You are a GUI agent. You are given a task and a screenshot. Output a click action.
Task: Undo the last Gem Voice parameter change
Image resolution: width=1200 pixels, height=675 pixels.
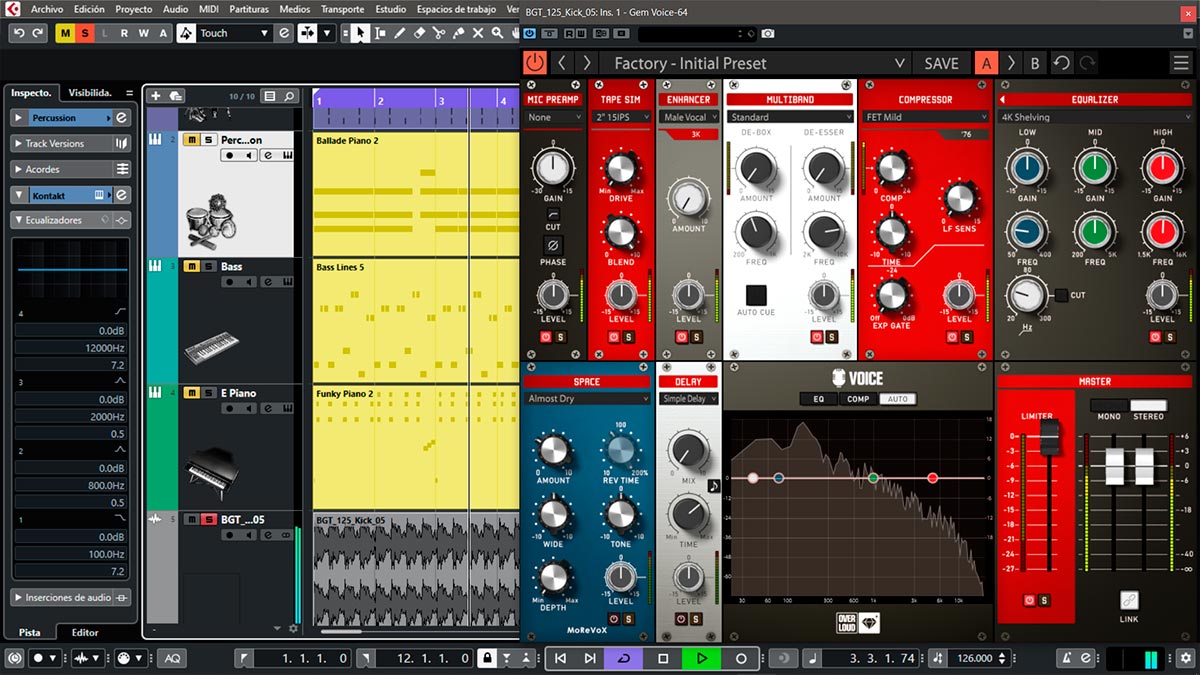tap(1062, 63)
